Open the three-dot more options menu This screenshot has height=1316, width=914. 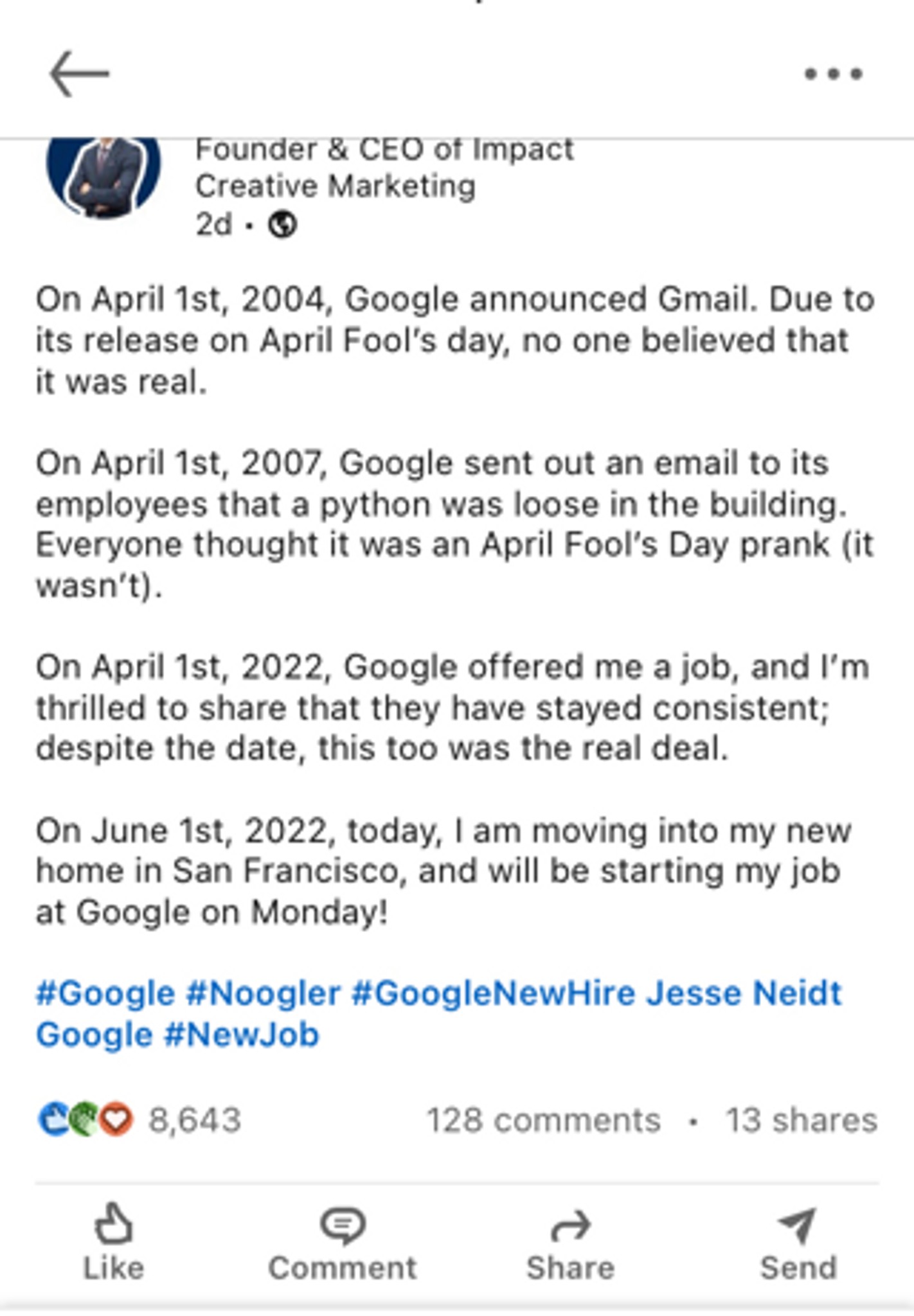pos(833,74)
